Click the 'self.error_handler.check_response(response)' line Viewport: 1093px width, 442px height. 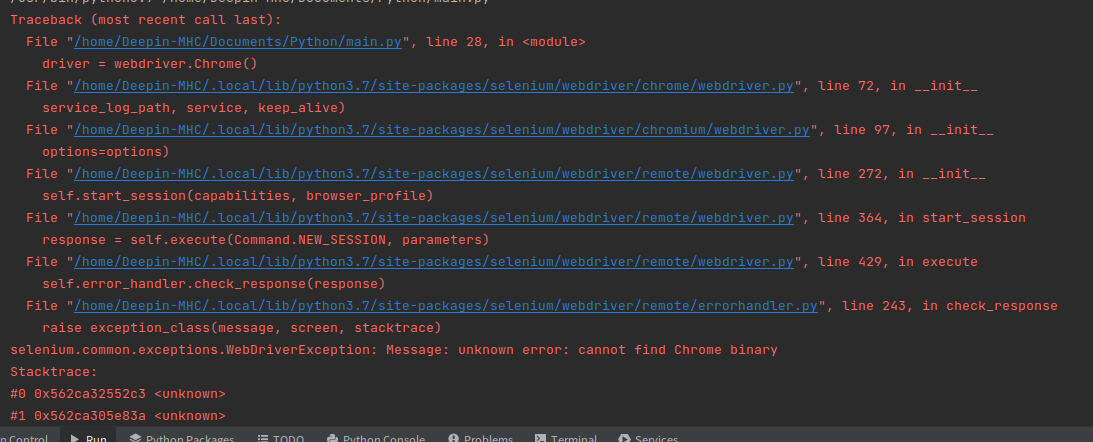[x=214, y=284]
